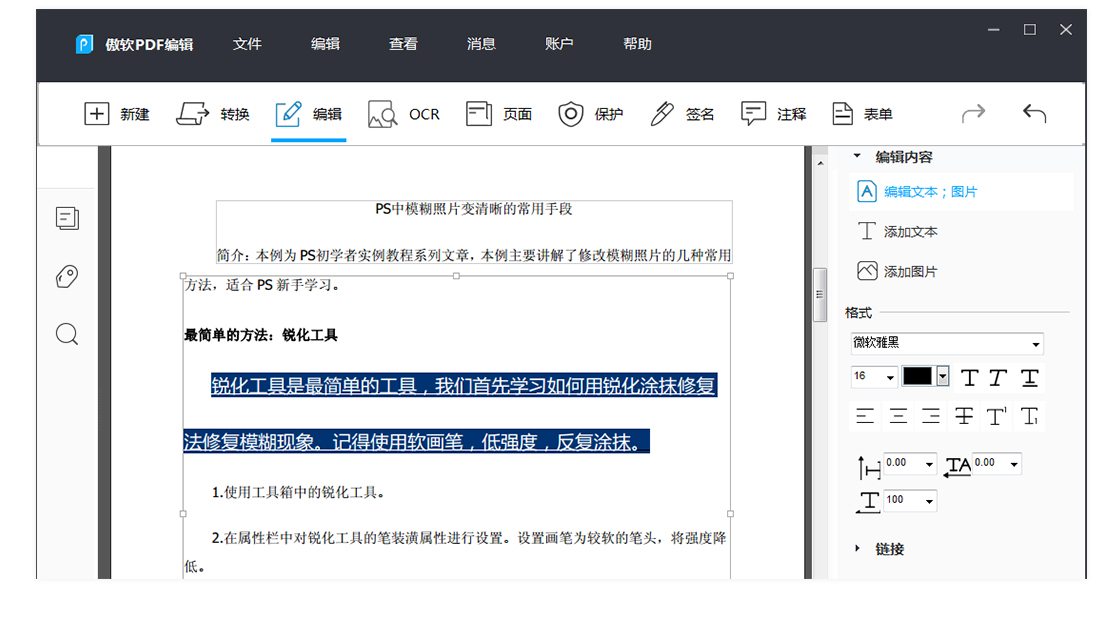The image size is (1120, 620).
Task: Click the 新建 (New) toolbar button
Action: click(116, 114)
